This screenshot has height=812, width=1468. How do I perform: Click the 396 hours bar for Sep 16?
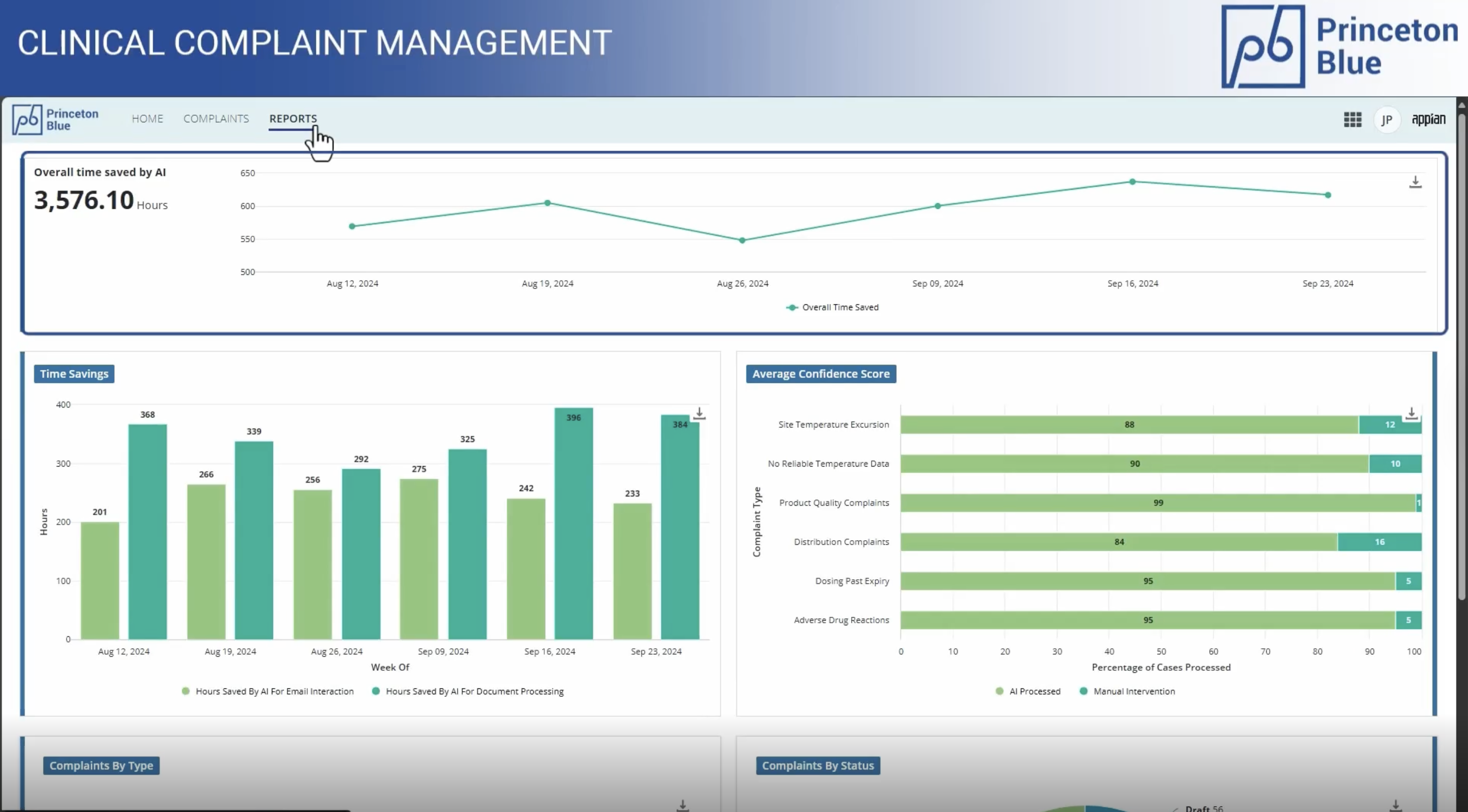pos(573,524)
